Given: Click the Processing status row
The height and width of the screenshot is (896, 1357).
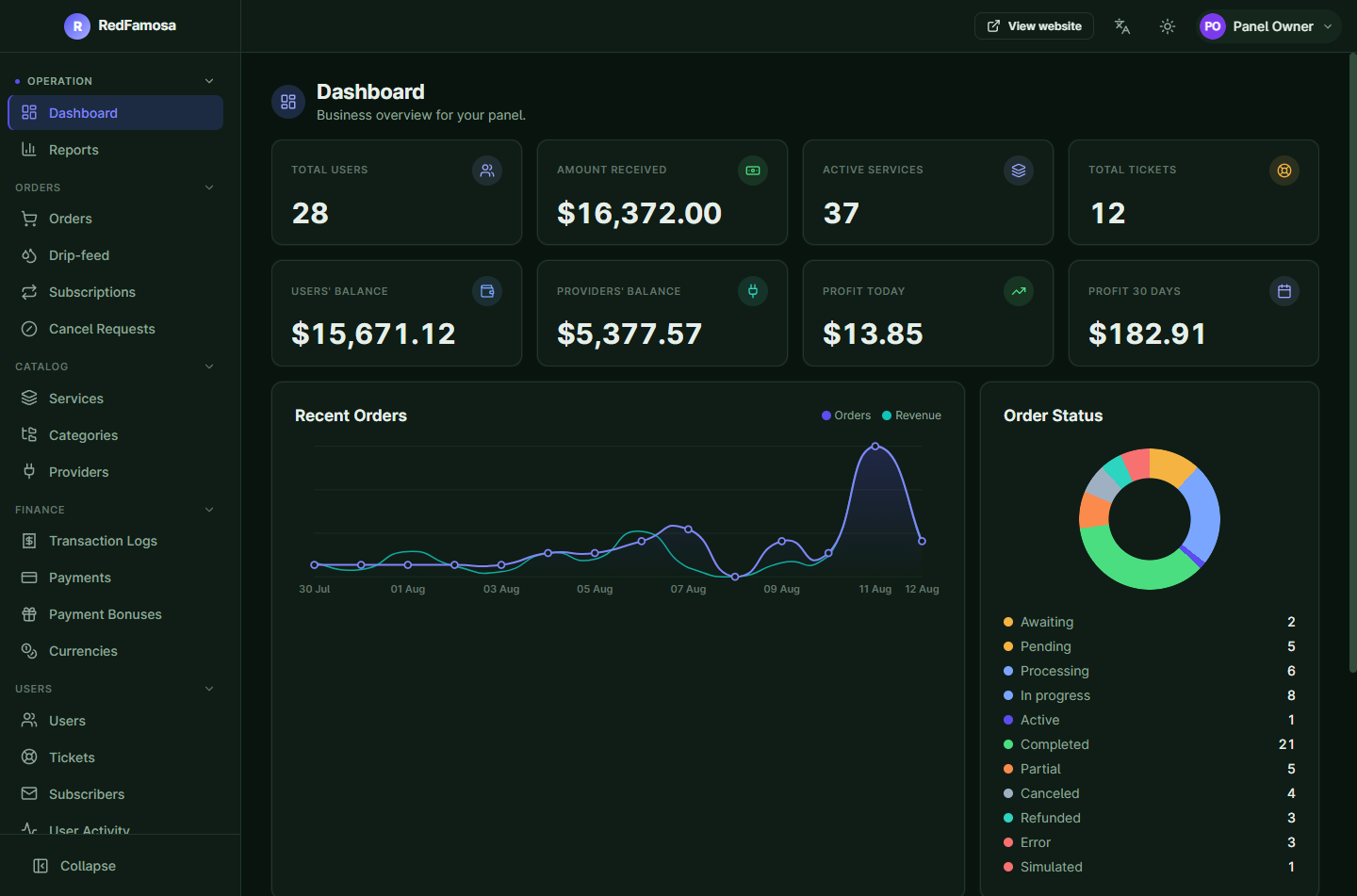Looking at the screenshot, I should click(1150, 671).
